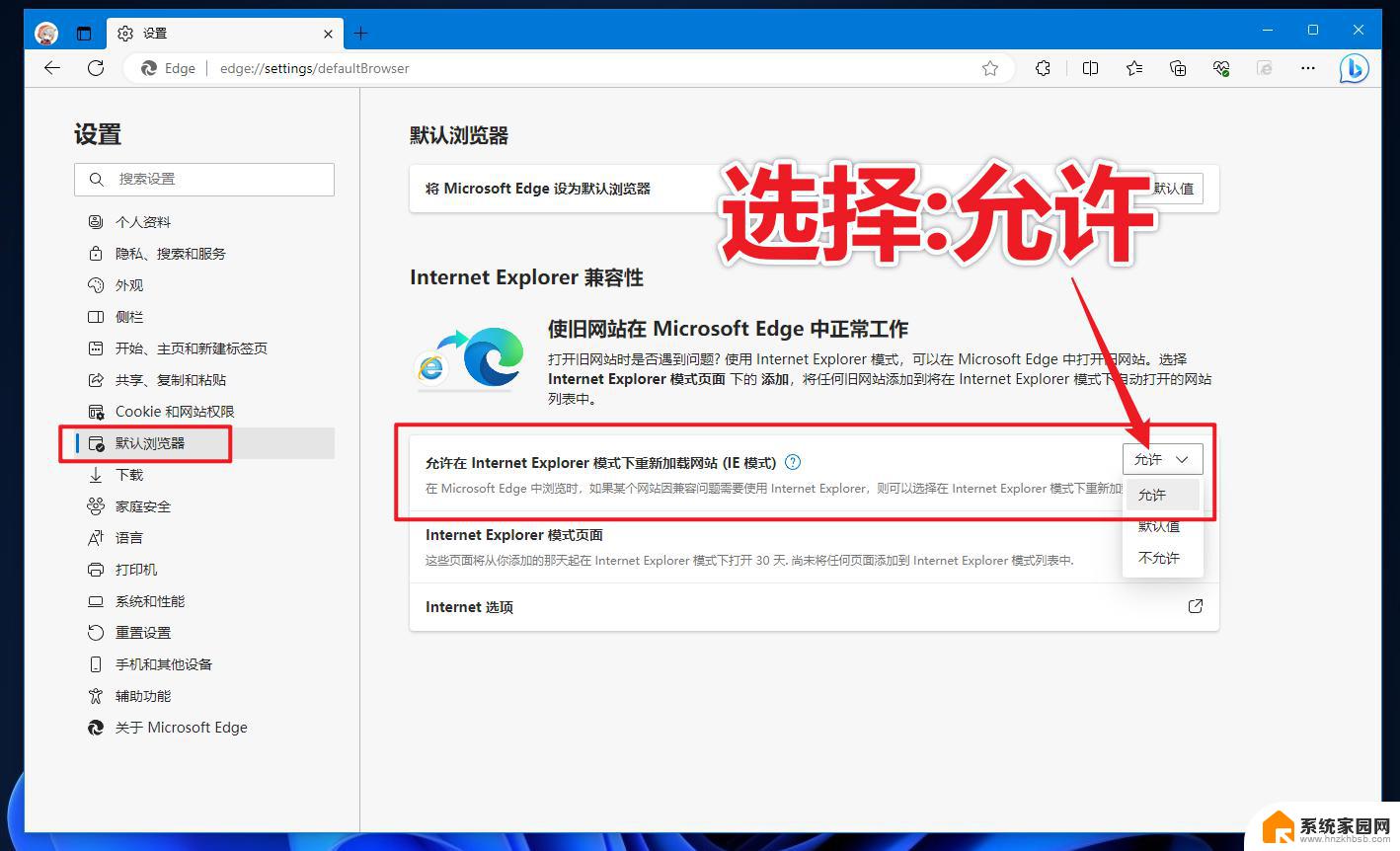The width and height of the screenshot is (1400, 851).
Task: Open a new tab with plus button
Action: pos(360,34)
